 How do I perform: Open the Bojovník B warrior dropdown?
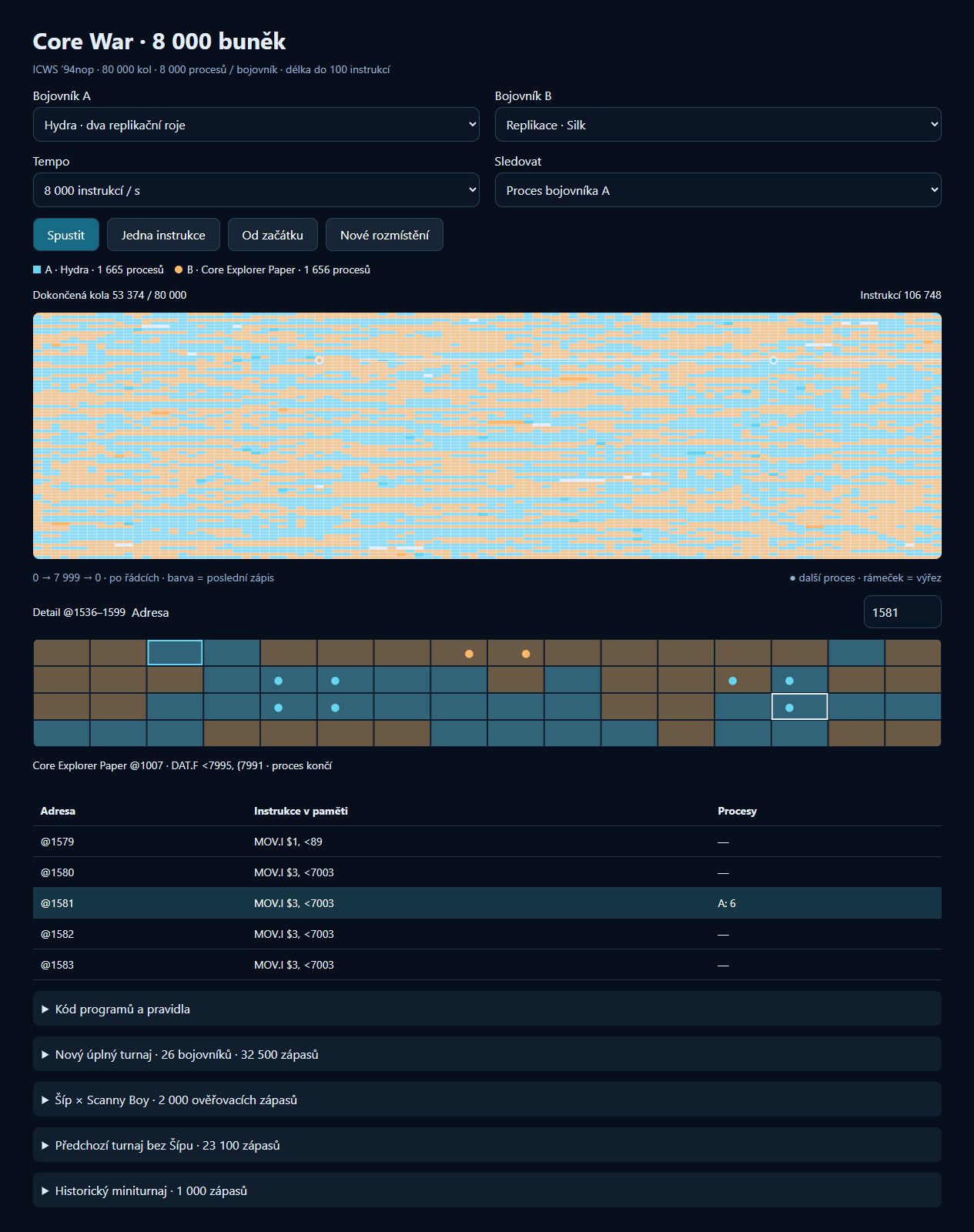tap(718, 125)
